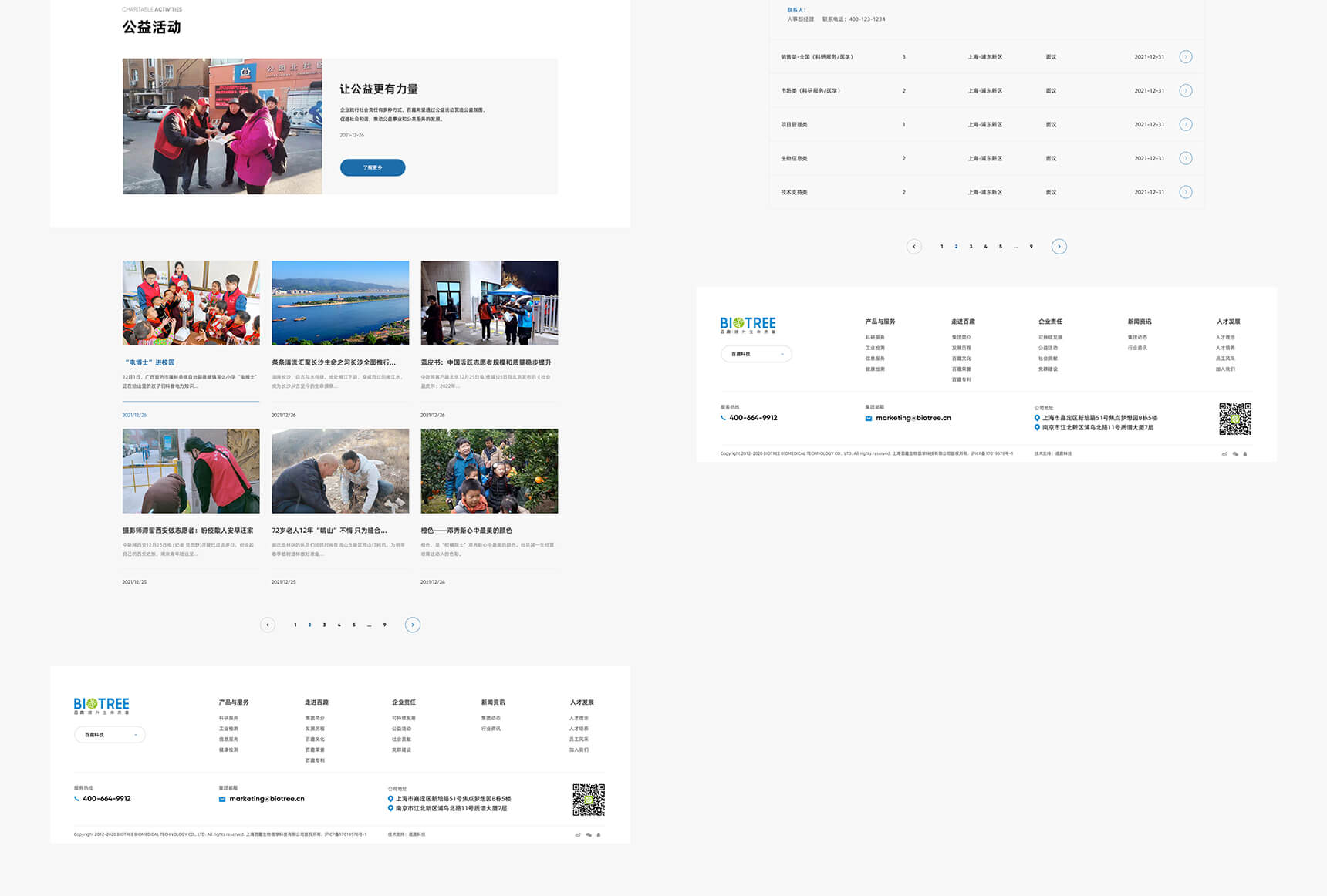Screen dimensions: 1327x896
Task: Click location pin for 上海市嘉定区 in charity footer
Action: coord(390,799)
